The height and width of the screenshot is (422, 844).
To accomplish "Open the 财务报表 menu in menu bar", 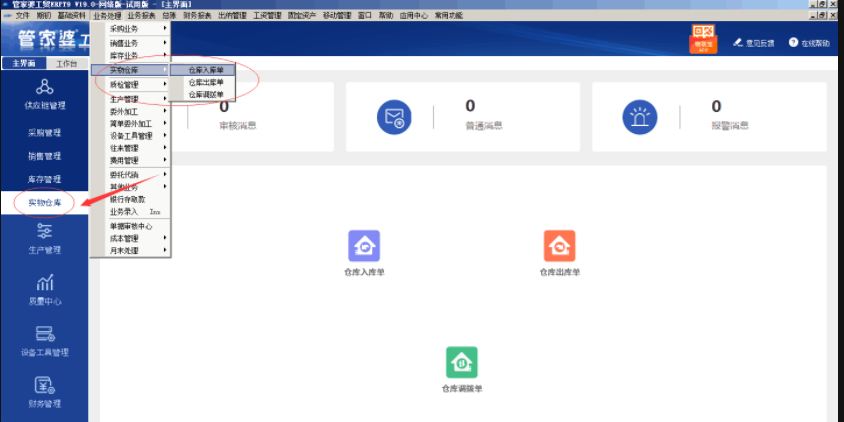I will click(198, 16).
